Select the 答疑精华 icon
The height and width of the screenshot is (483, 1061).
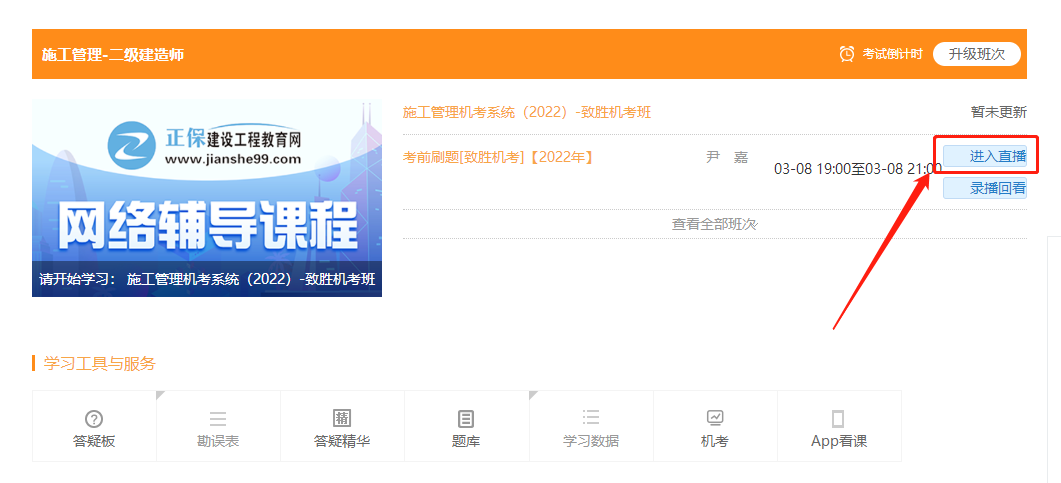pyautogui.click(x=342, y=419)
